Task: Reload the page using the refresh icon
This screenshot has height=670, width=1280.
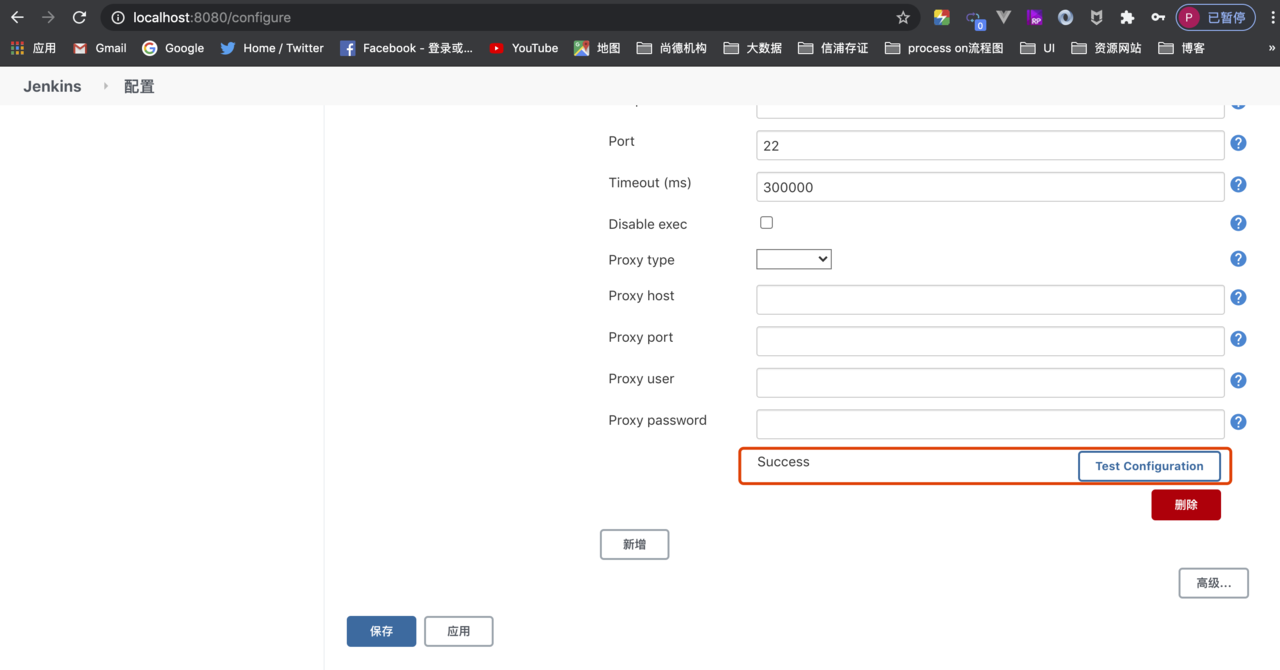Action: tap(80, 18)
